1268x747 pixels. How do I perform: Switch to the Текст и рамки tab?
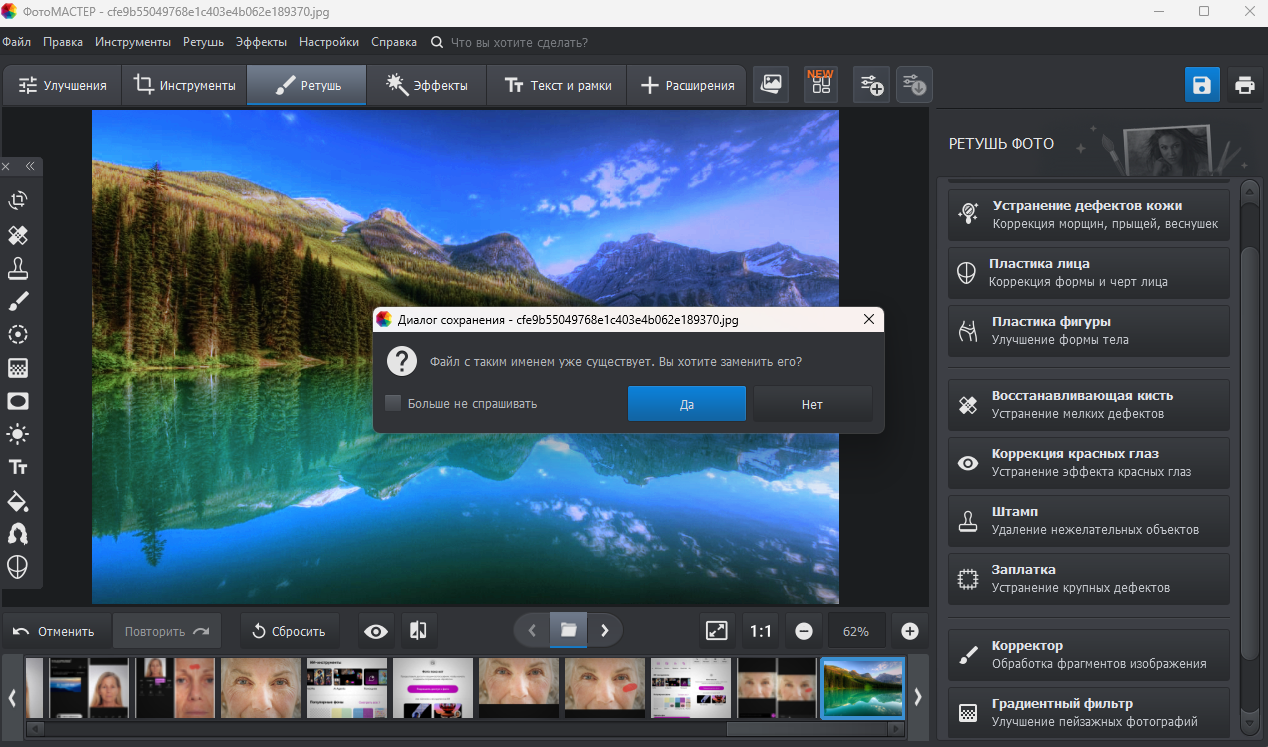tap(557, 85)
